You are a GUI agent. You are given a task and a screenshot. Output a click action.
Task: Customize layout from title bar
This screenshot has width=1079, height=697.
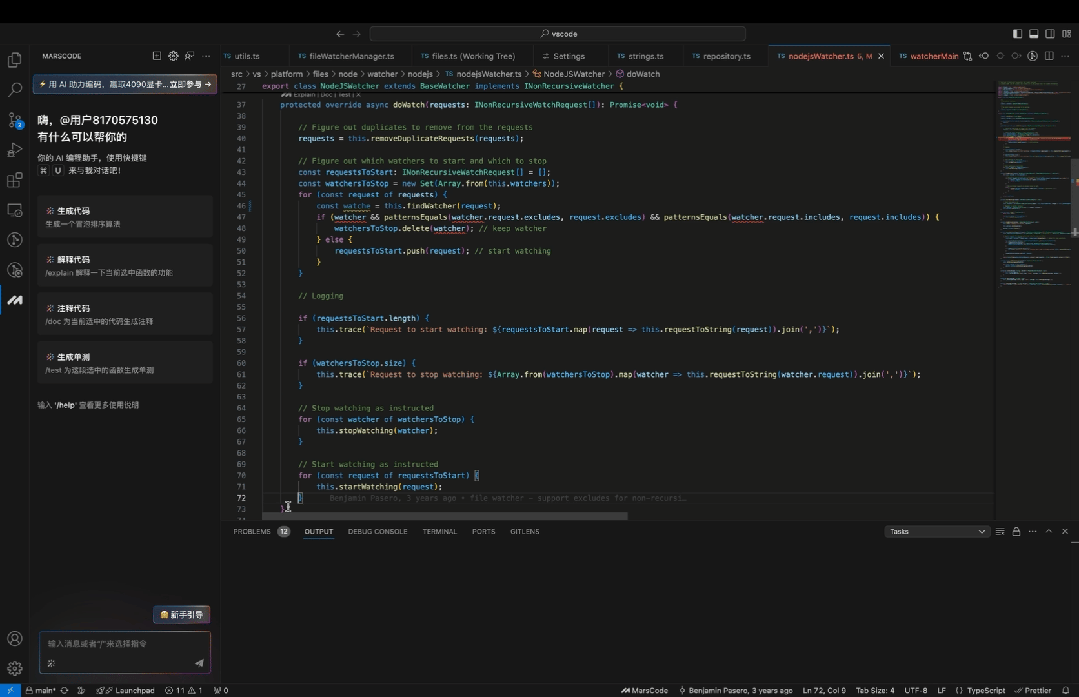(1067, 34)
